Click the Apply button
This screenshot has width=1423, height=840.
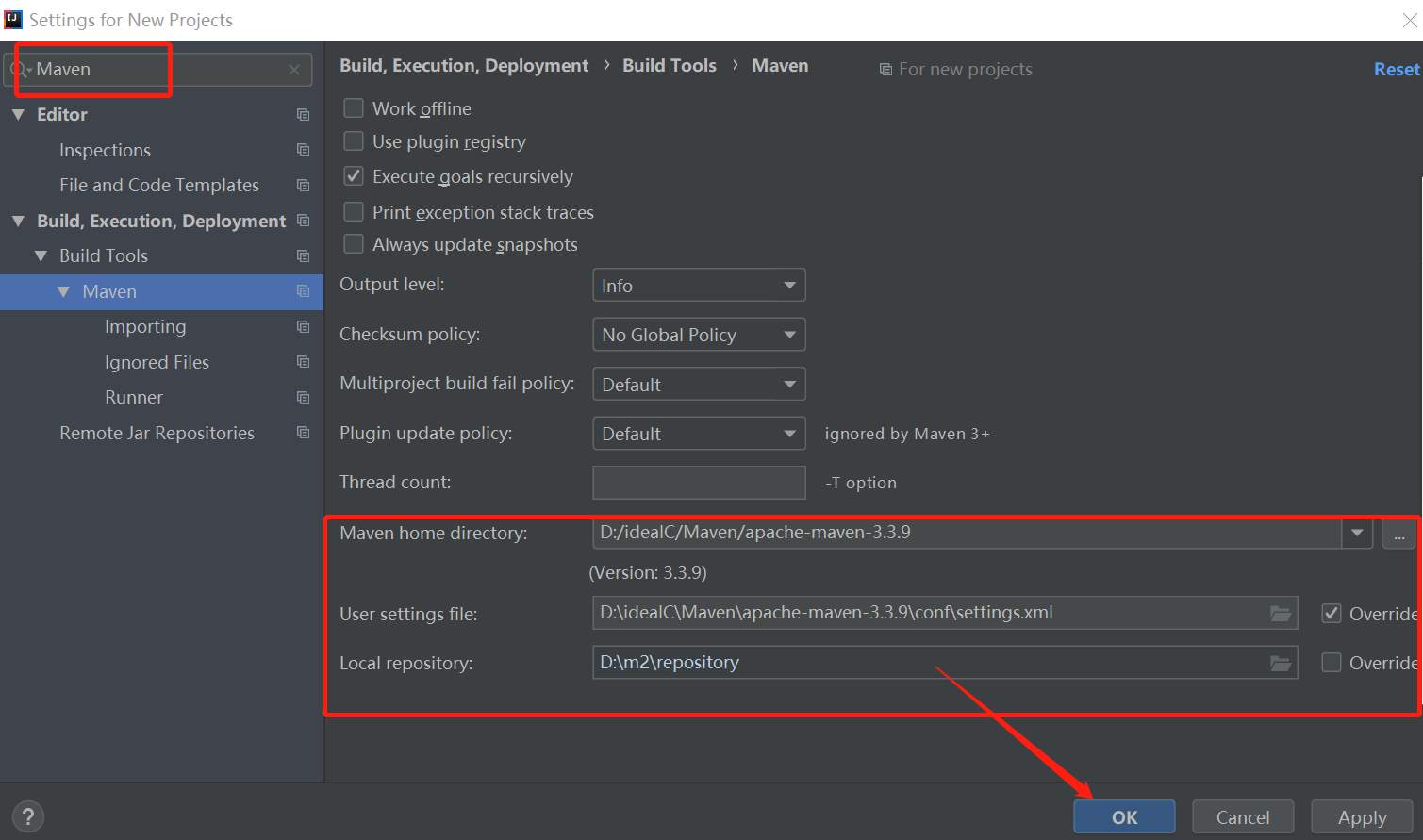(x=1362, y=817)
